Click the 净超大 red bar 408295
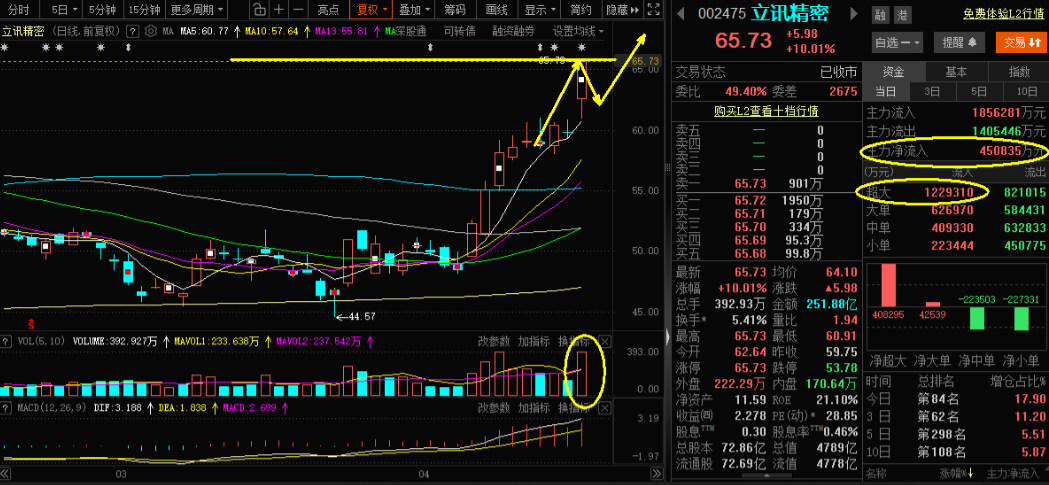The width and height of the screenshot is (1049, 485). tap(888, 285)
